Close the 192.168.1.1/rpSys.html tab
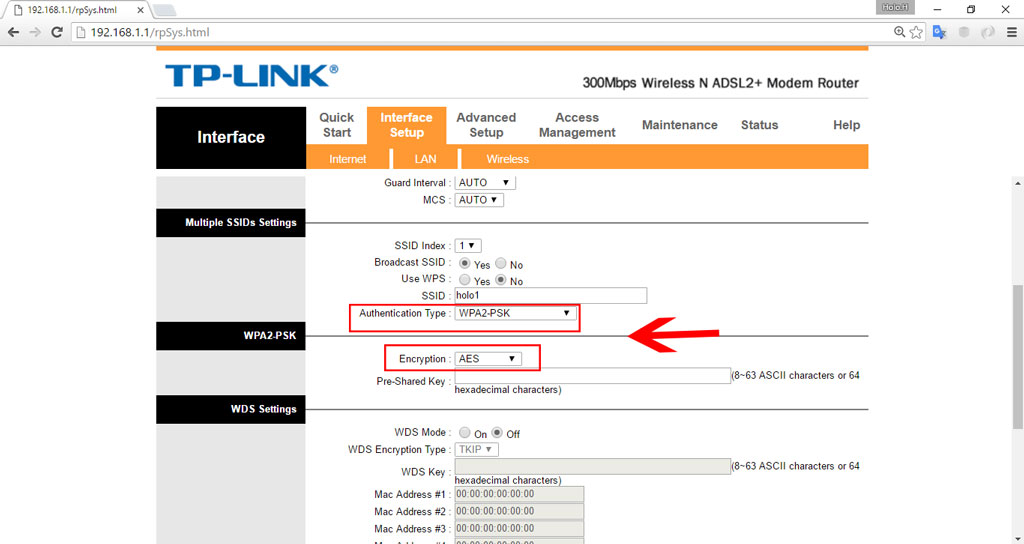The image size is (1024, 544). pos(140,10)
